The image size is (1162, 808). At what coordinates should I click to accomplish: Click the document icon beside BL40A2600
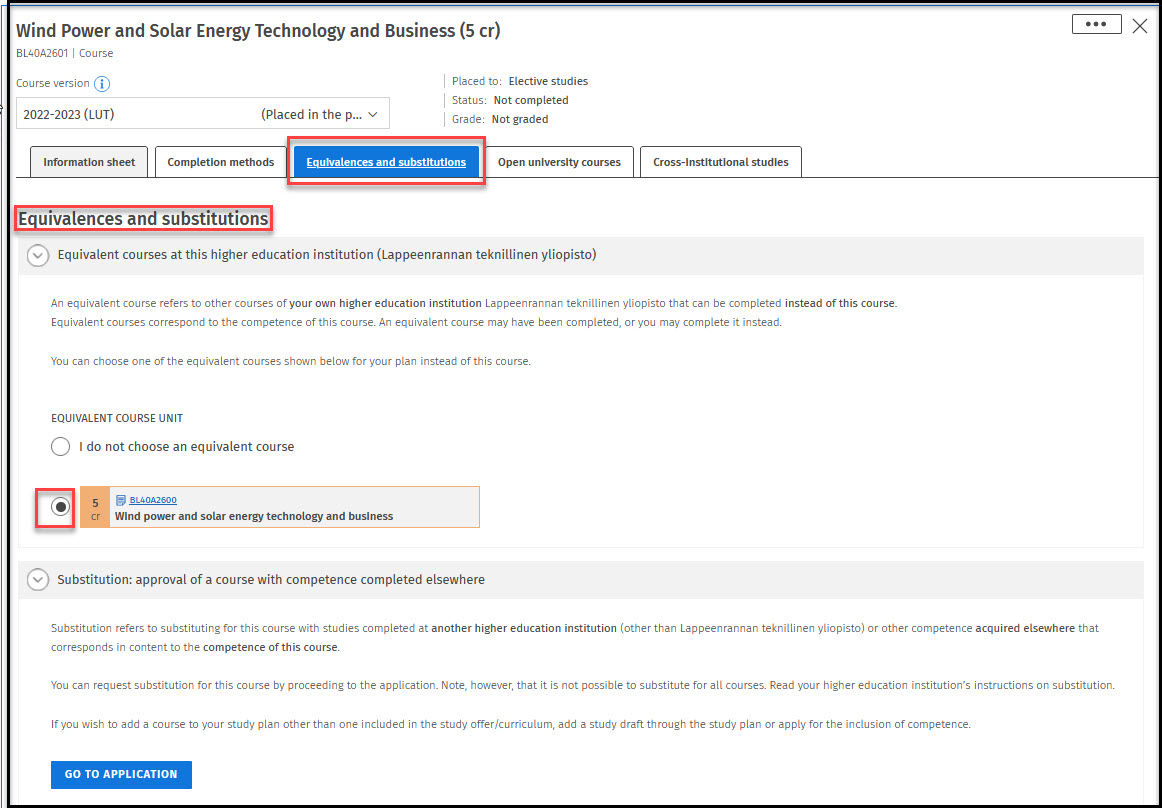(x=121, y=500)
